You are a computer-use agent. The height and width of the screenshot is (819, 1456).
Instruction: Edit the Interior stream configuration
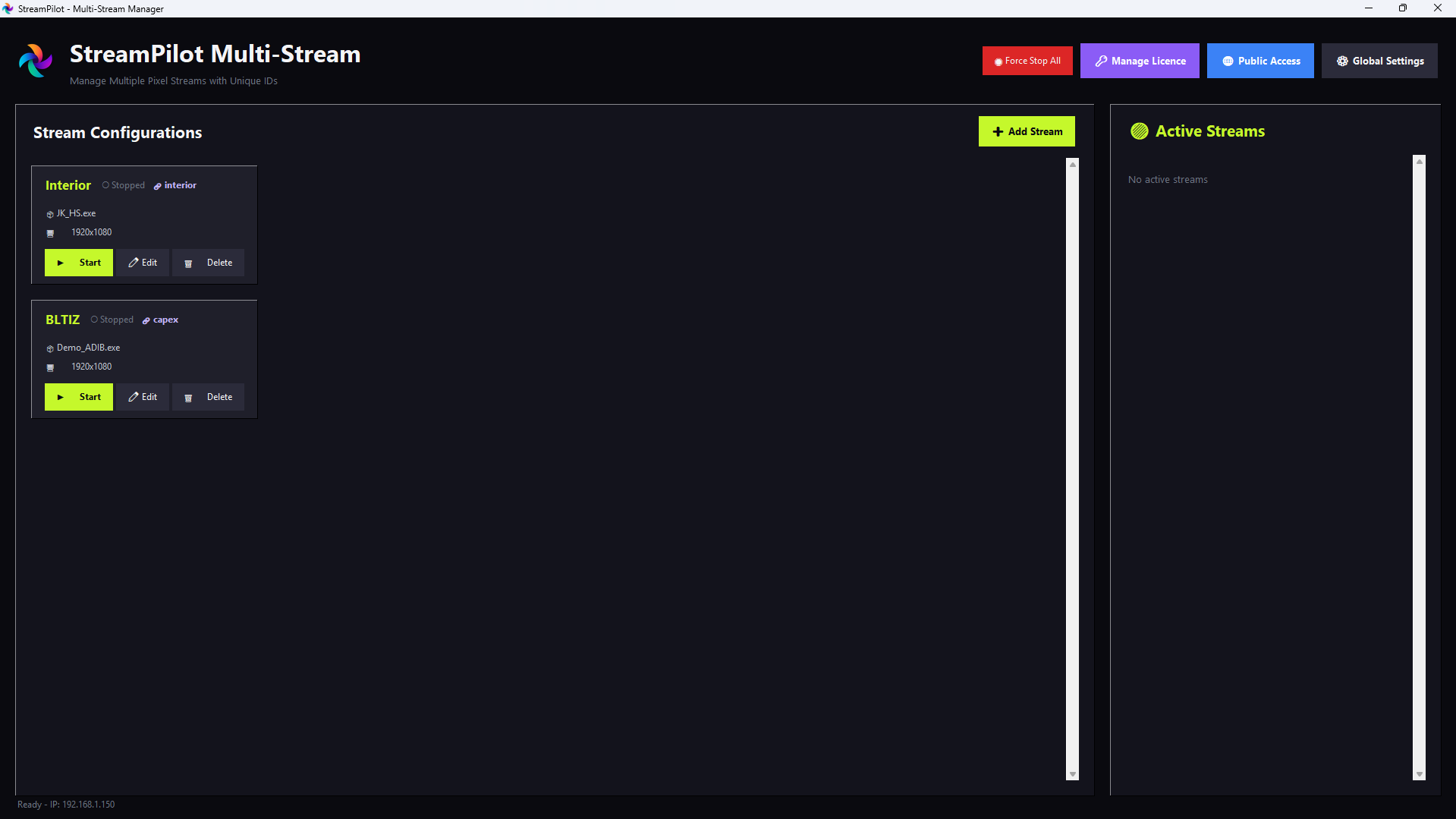143,263
